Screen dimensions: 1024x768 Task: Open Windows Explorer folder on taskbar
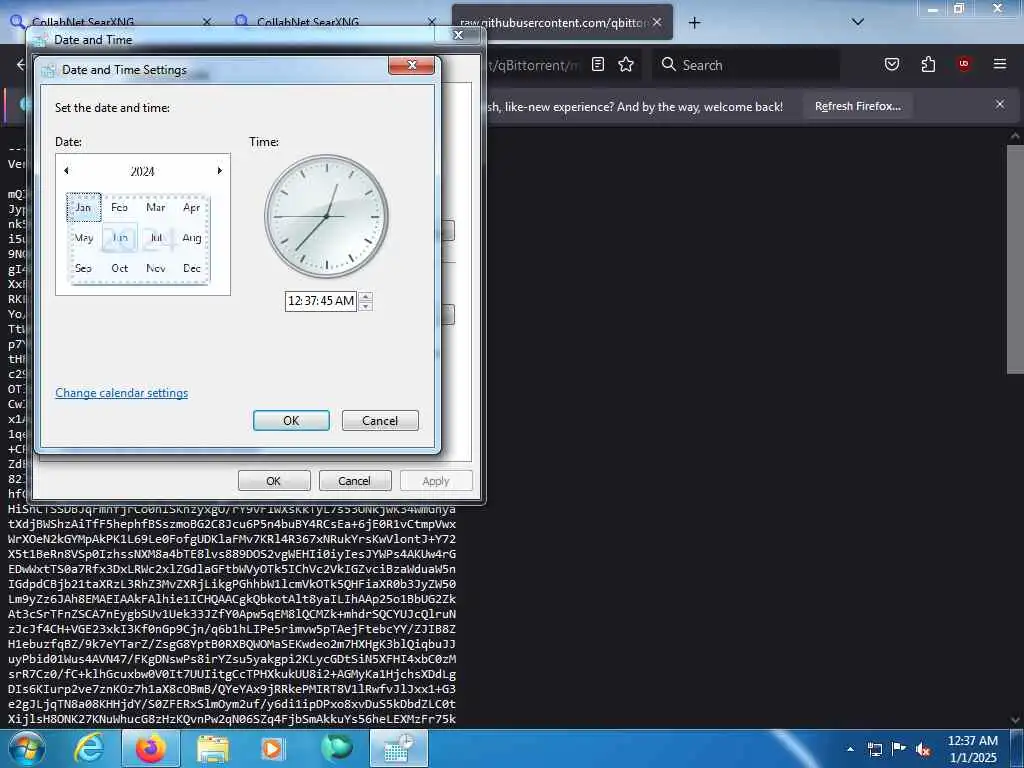213,748
